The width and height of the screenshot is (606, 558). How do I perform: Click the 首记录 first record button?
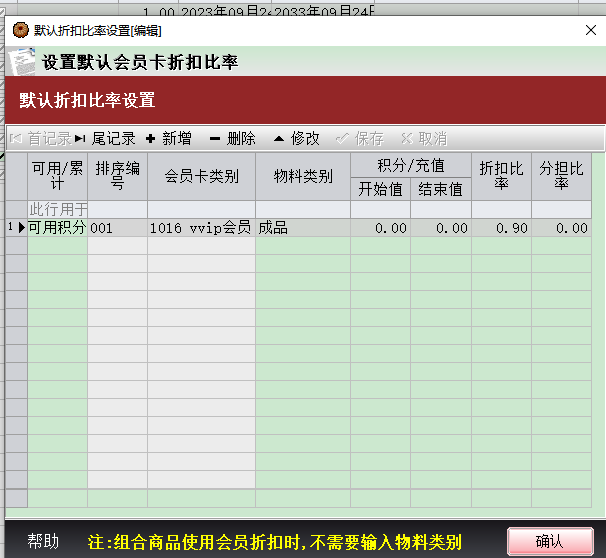coord(41,138)
